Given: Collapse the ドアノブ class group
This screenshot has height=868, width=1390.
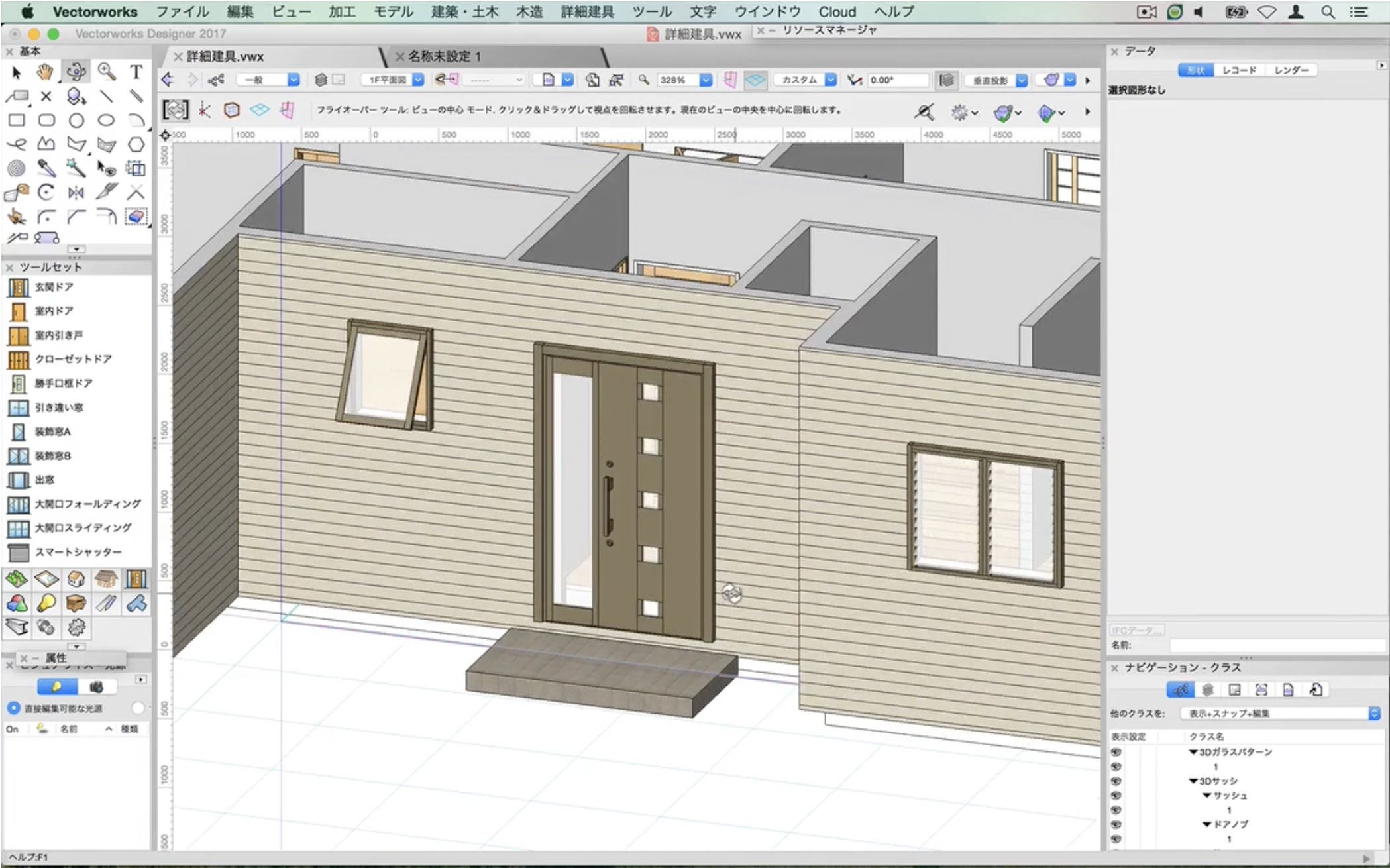Looking at the screenshot, I should (1206, 825).
